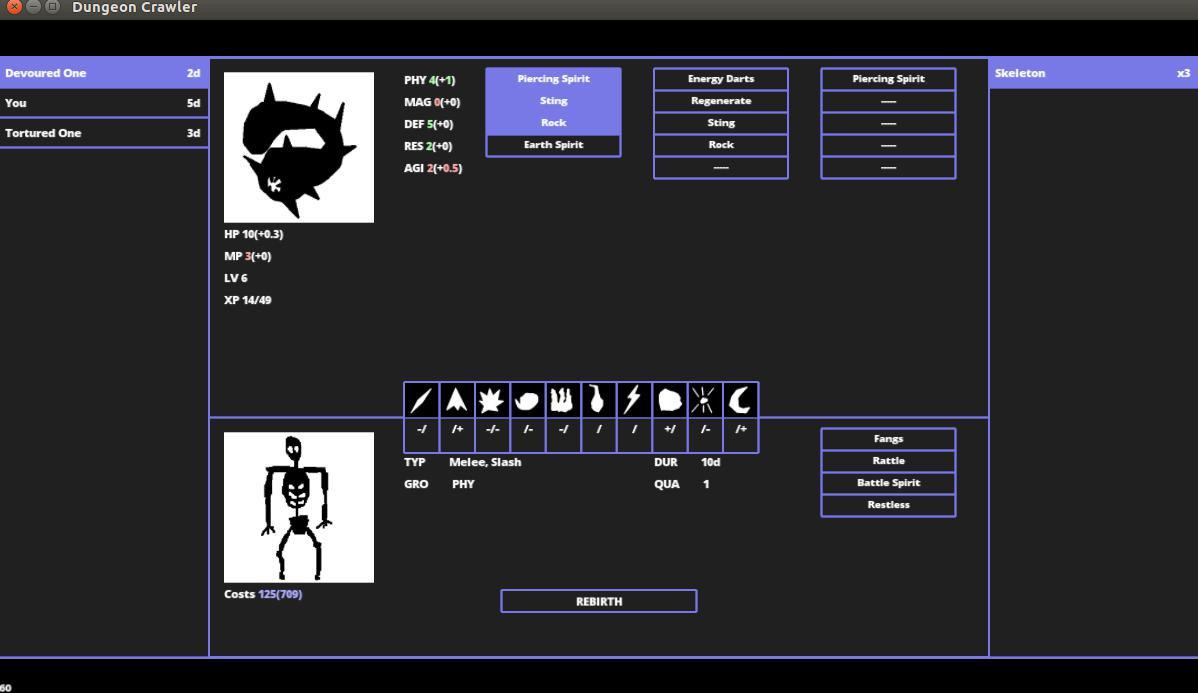This screenshot has width=1198, height=693.
Task: Click the TYP Melee, Slash text
Action: pyautogui.click(x=463, y=462)
